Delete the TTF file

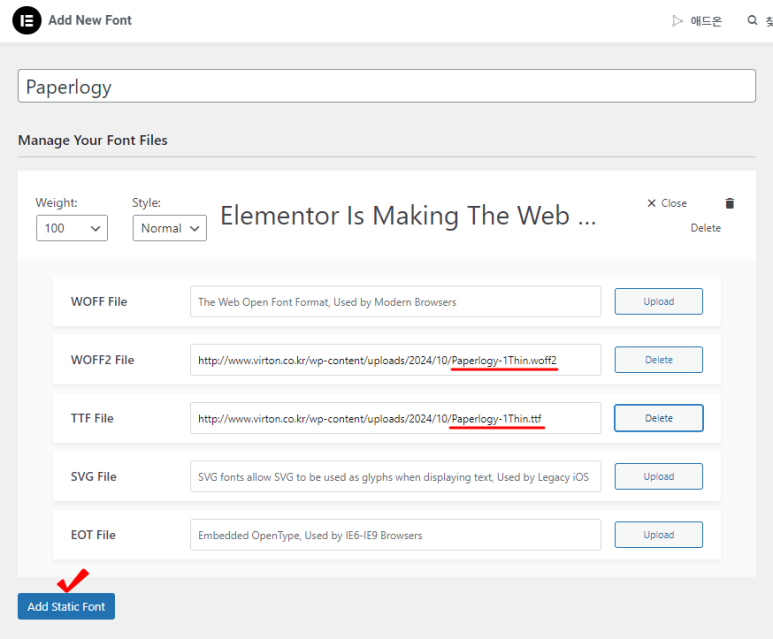tap(659, 418)
